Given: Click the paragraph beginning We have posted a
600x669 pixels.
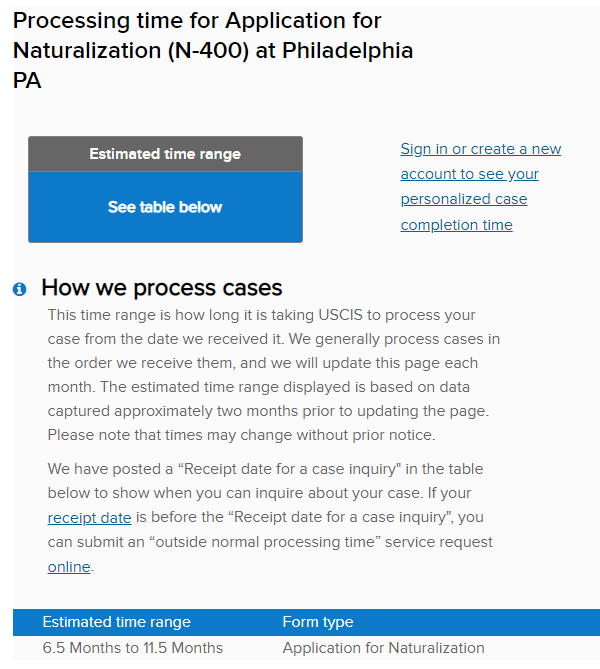Looking at the screenshot, I should click(270, 518).
